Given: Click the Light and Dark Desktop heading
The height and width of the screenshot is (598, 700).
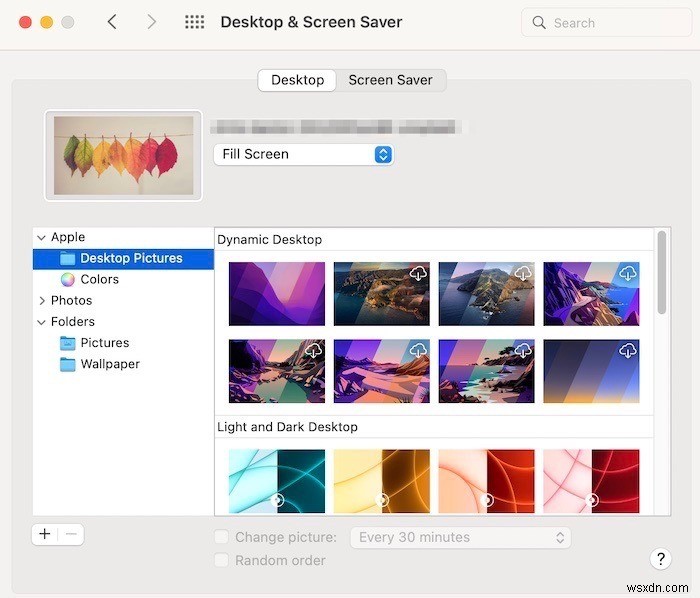Looking at the screenshot, I should coord(287,427).
